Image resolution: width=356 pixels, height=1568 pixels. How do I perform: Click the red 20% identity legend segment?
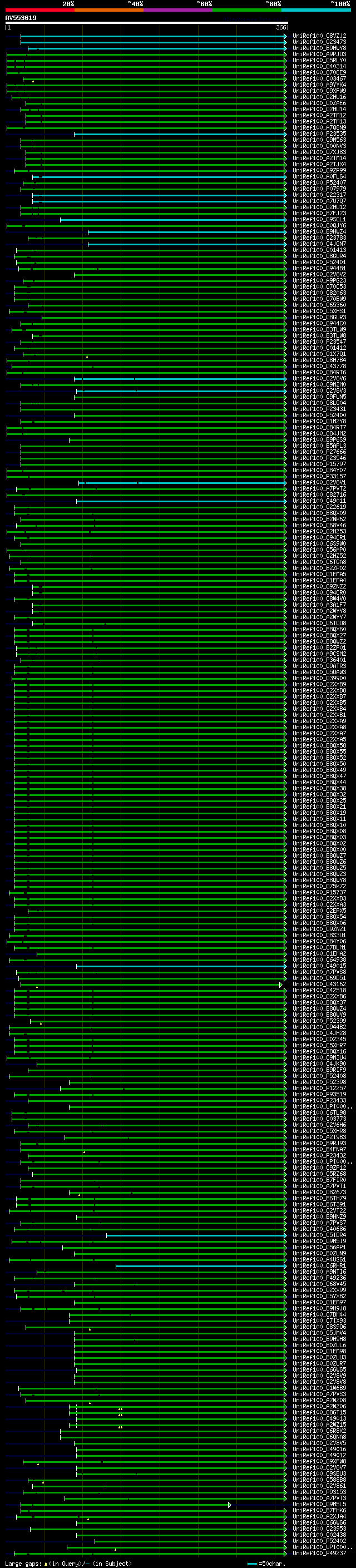coord(40,10)
